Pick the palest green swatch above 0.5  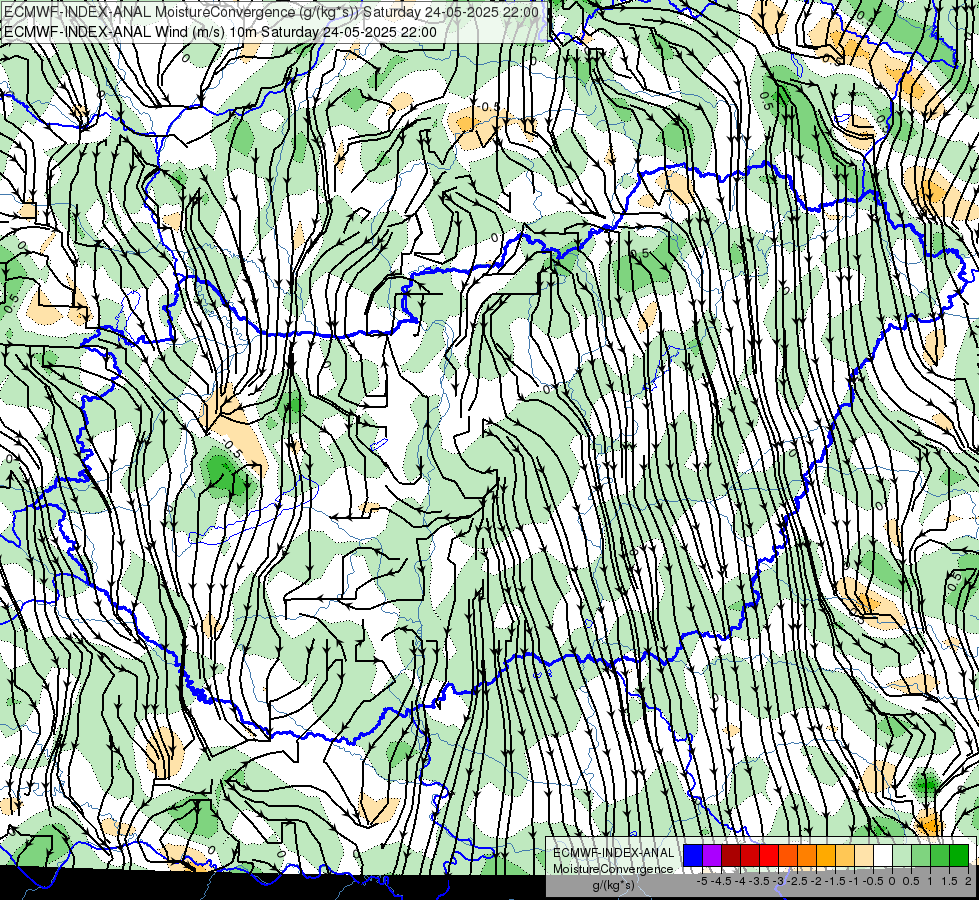coord(902,856)
